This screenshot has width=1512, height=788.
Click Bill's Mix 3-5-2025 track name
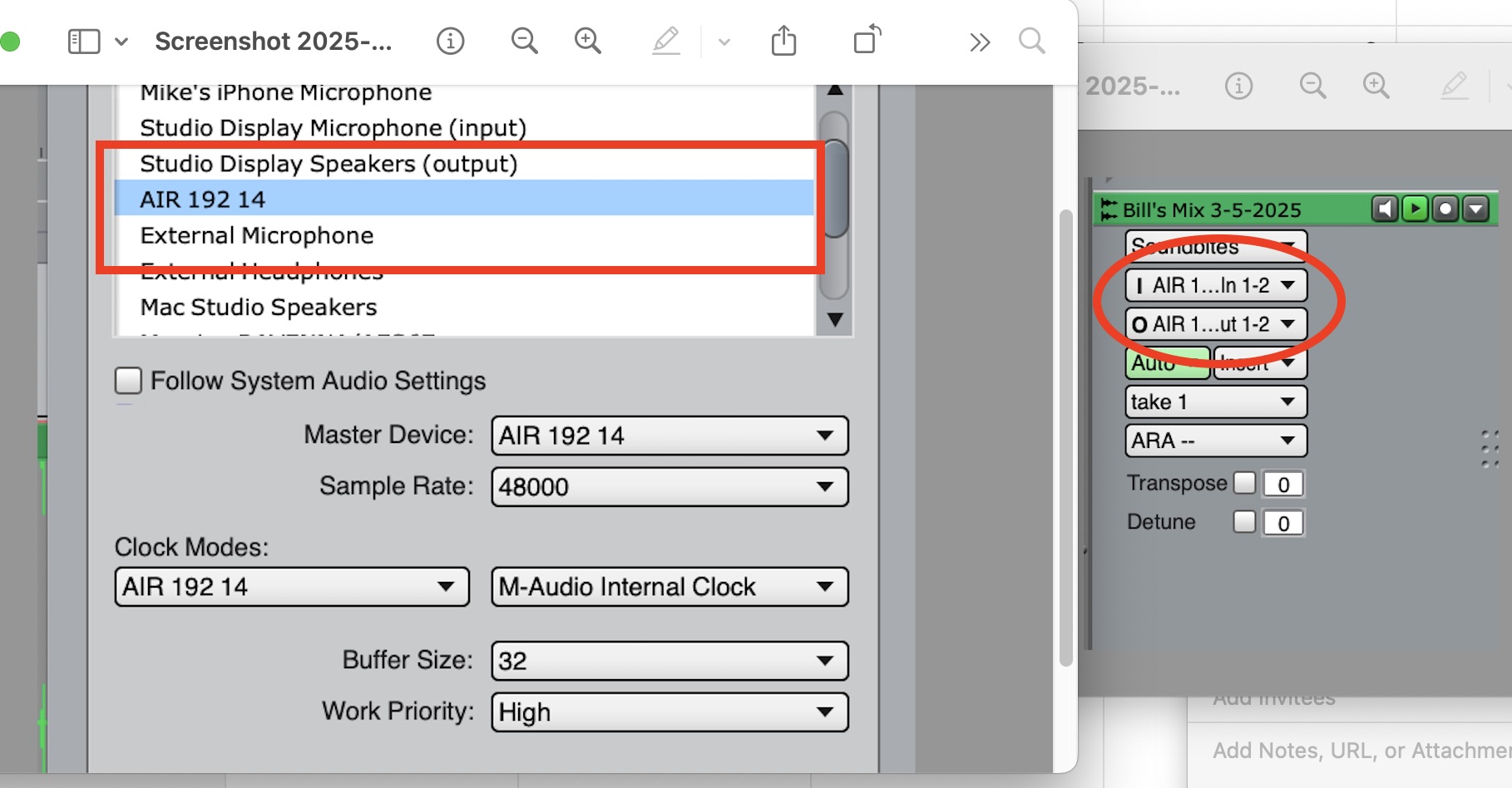[1212, 210]
